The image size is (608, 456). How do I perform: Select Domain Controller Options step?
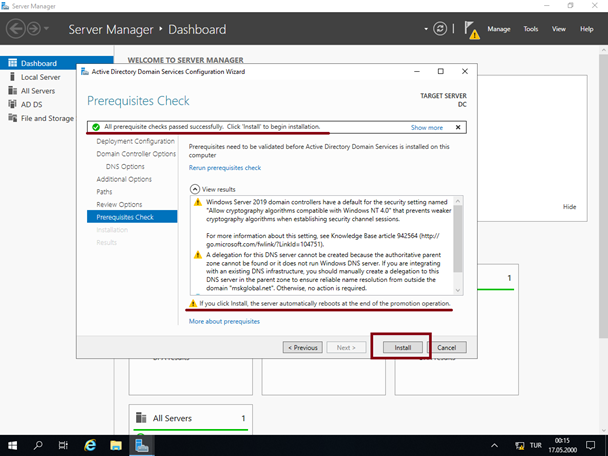point(136,154)
